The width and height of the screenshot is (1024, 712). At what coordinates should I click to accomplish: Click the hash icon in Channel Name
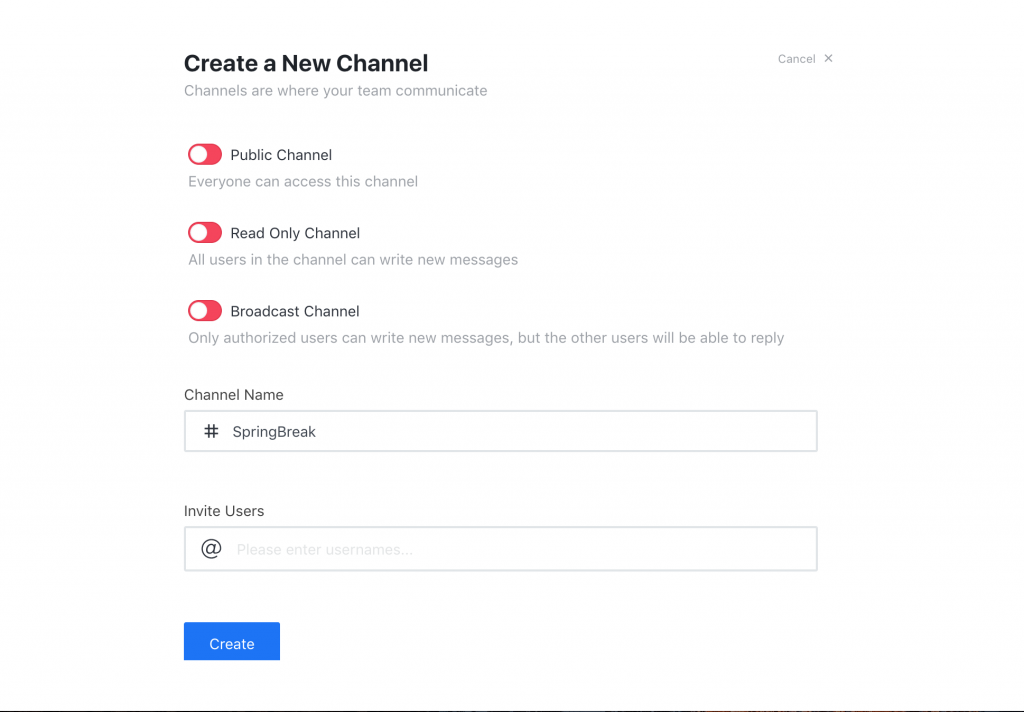[x=211, y=431]
